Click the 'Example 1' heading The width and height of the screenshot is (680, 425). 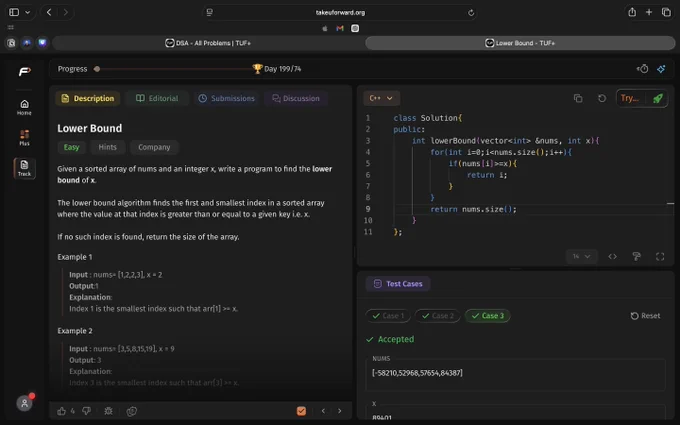(x=75, y=257)
